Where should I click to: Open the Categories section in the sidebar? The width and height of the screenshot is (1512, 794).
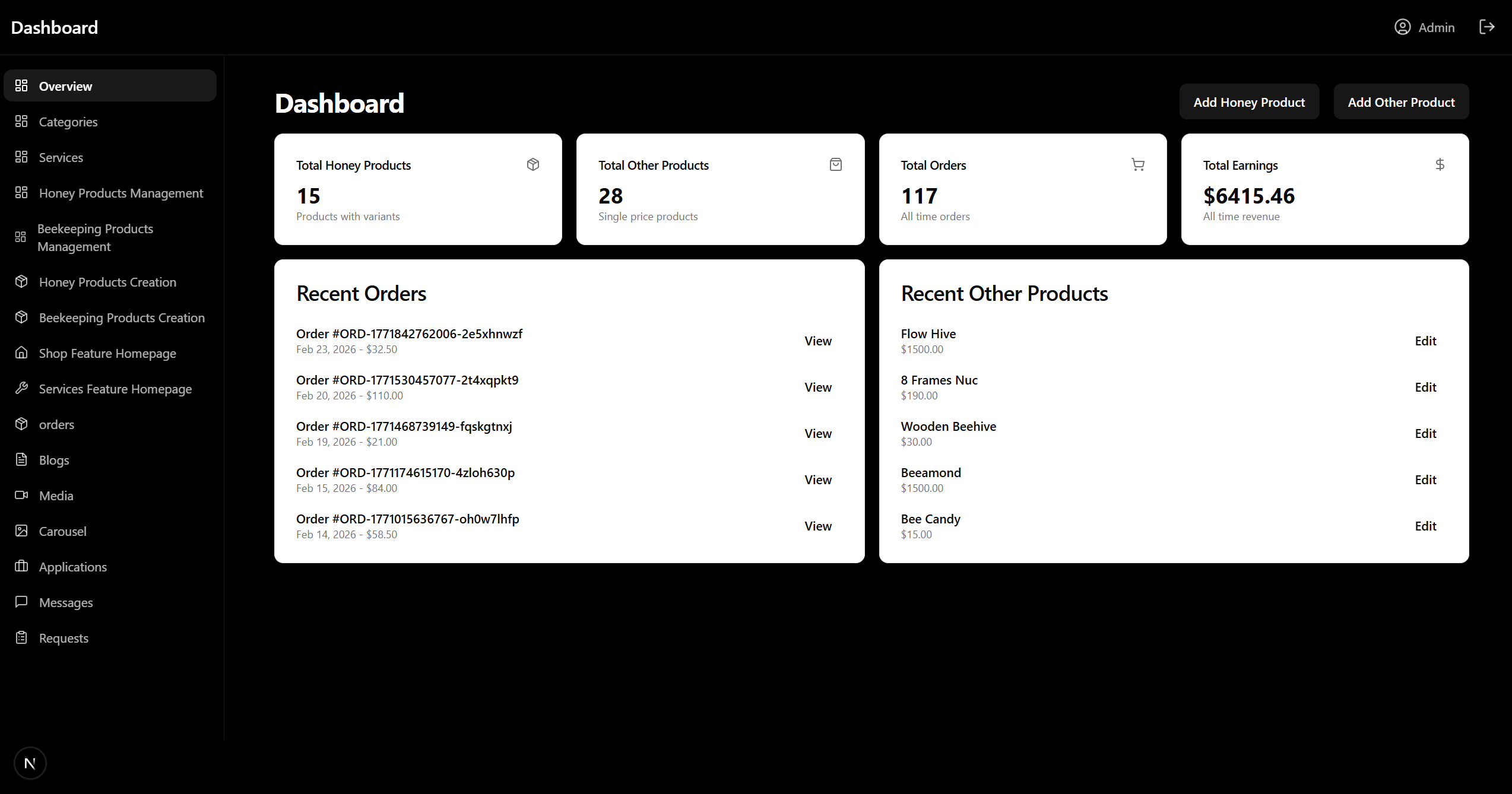tap(68, 122)
